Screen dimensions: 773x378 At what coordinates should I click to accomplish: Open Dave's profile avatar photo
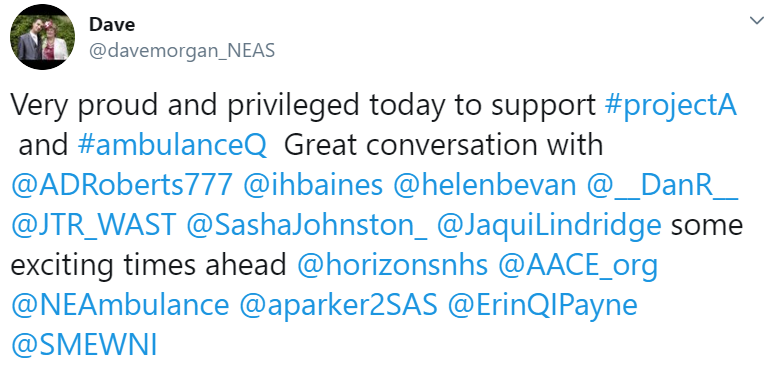click(42, 38)
